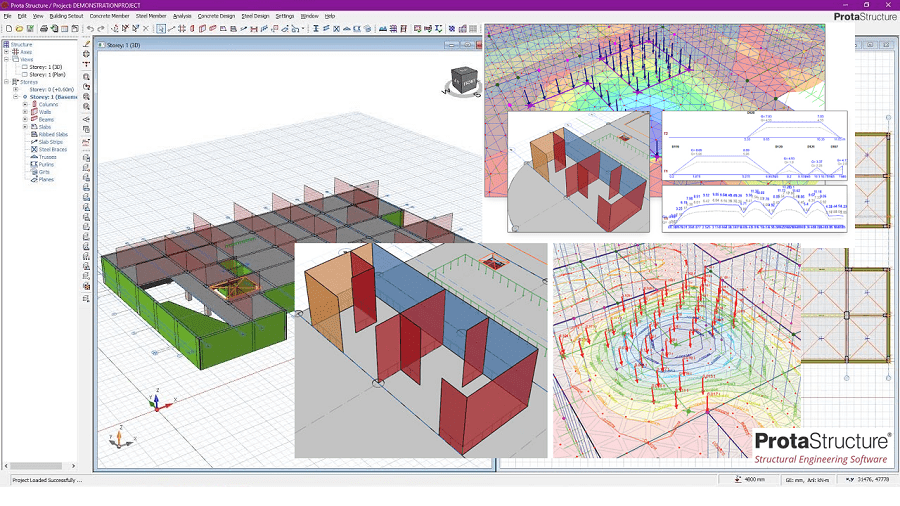Select the Purlins tree item

(46, 164)
